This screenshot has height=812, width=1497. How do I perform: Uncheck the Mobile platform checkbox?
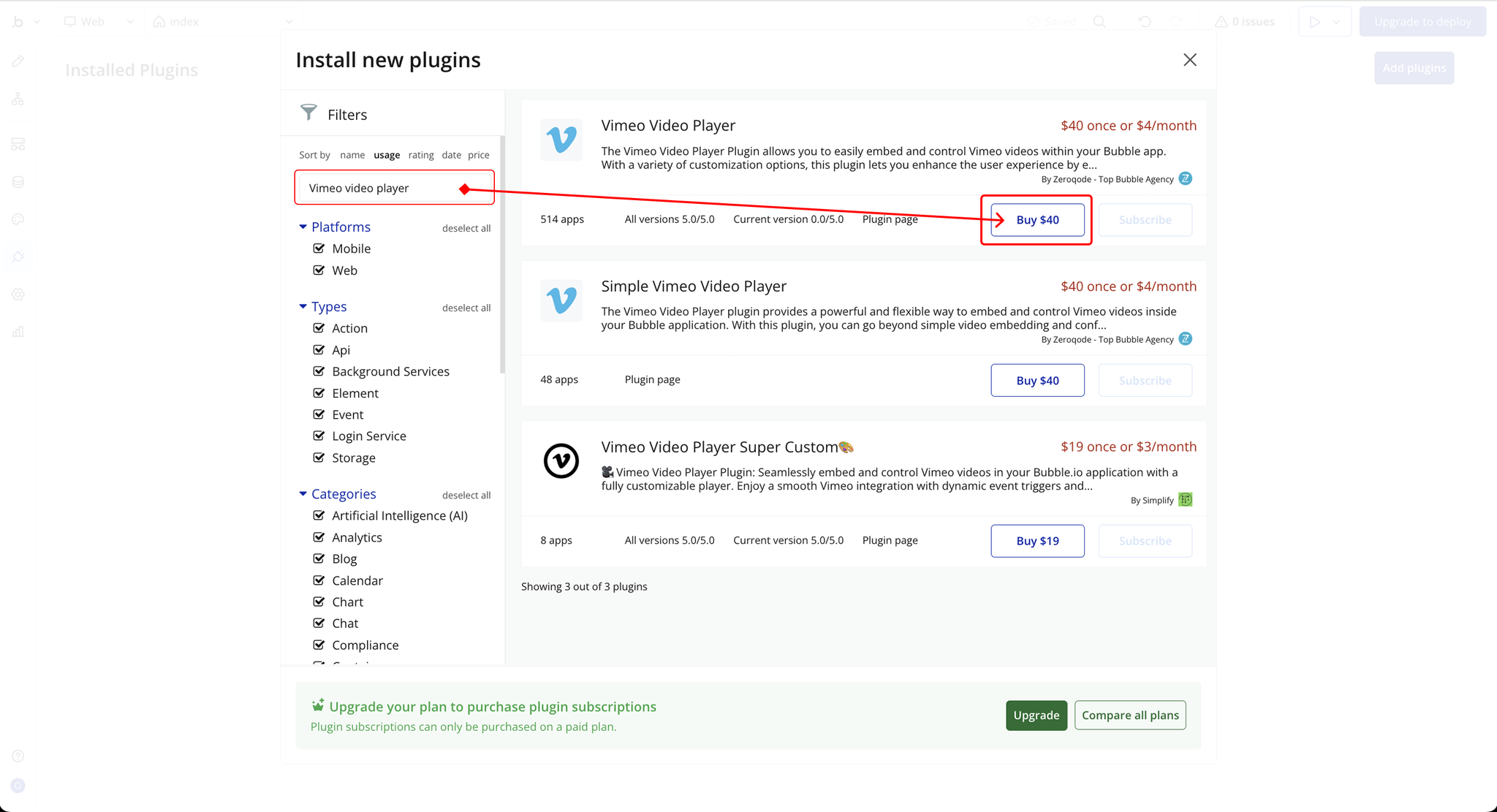(x=319, y=248)
